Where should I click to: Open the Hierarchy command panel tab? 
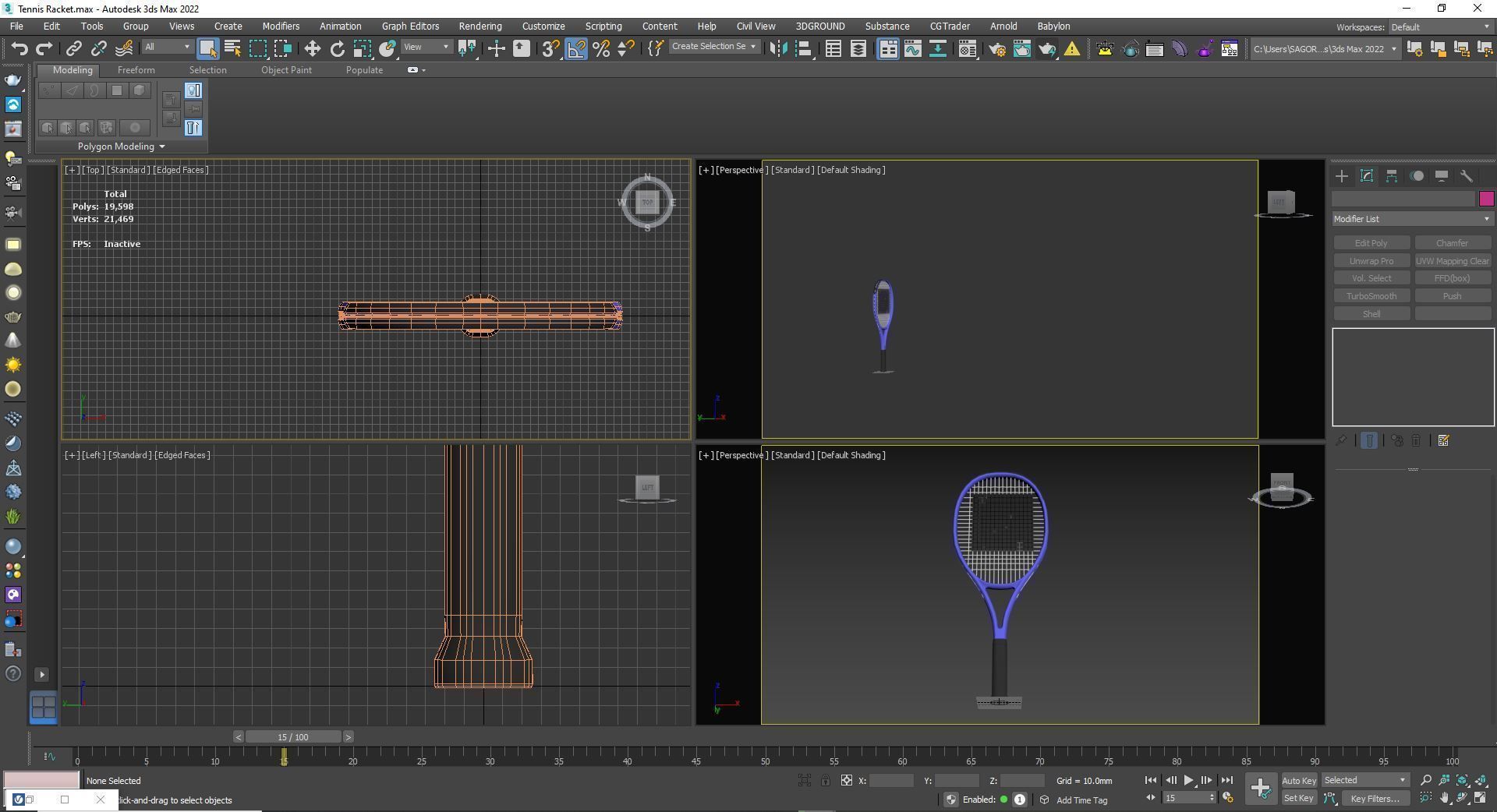tap(1392, 176)
